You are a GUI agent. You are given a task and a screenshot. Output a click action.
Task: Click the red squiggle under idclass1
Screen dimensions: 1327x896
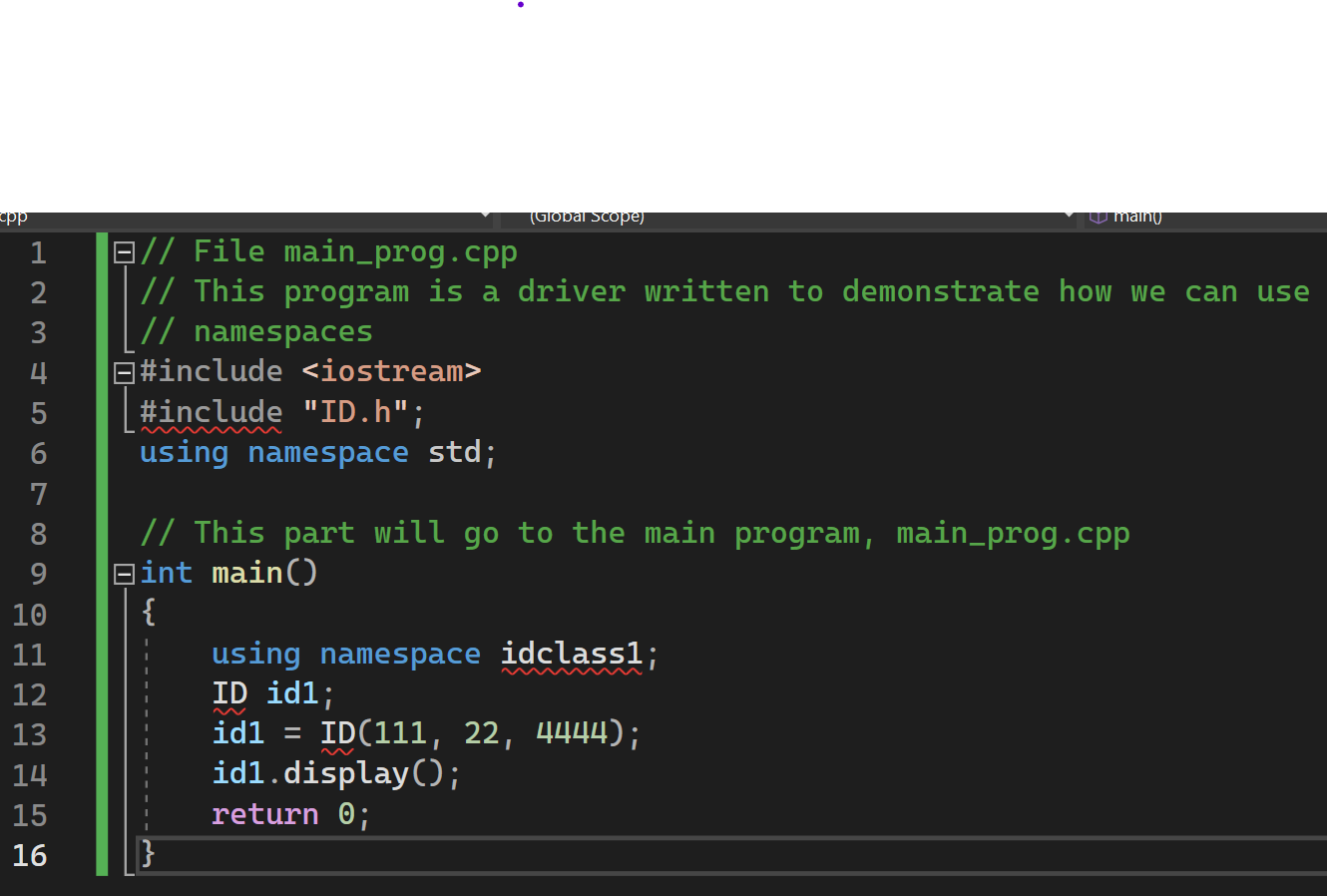click(571, 670)
